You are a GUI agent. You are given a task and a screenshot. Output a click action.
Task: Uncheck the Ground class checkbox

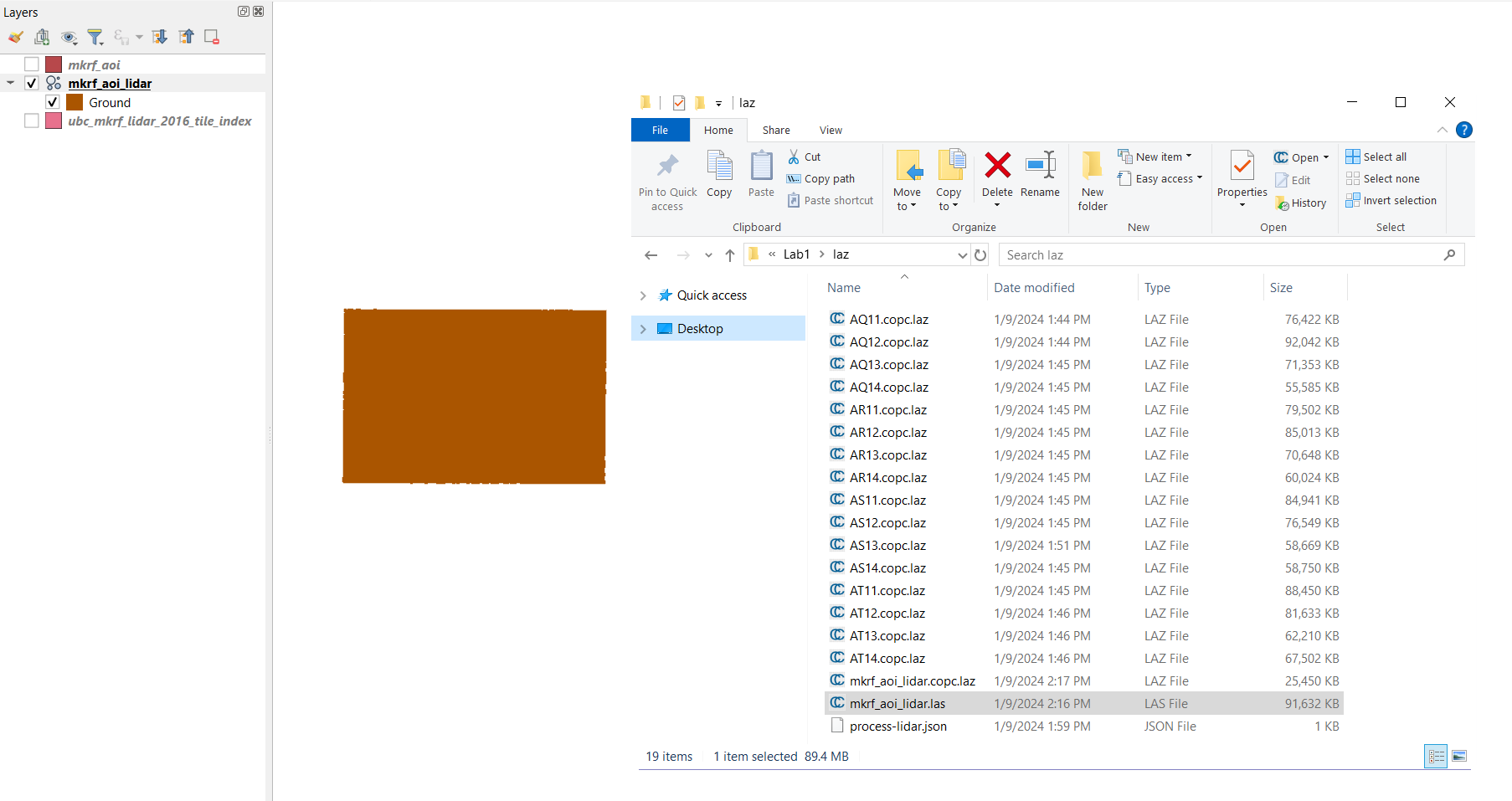pyautogui.click(x=53, y=102)
